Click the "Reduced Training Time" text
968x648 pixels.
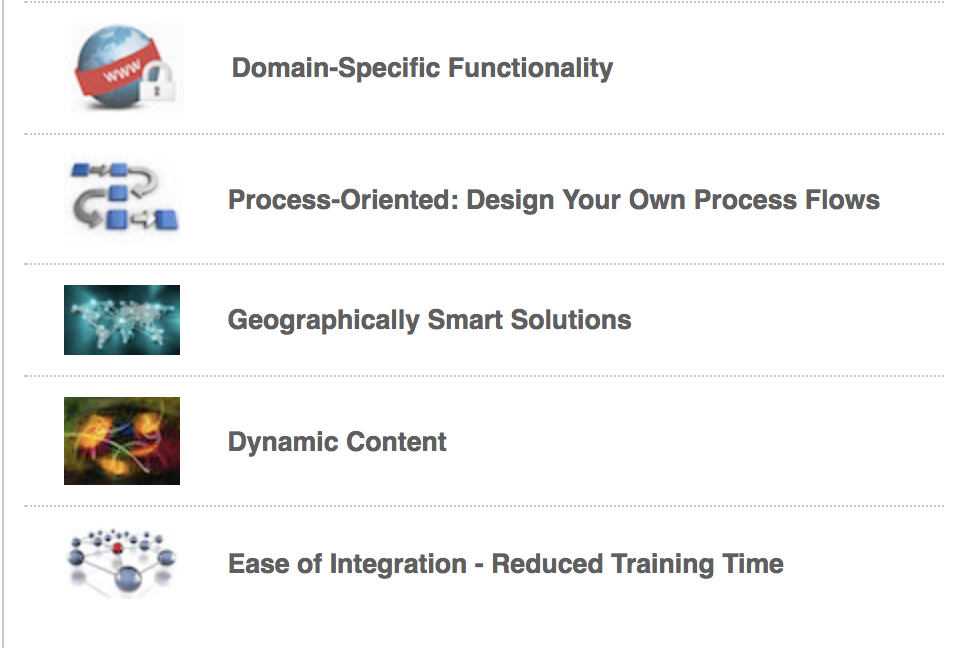coord(637,564)
